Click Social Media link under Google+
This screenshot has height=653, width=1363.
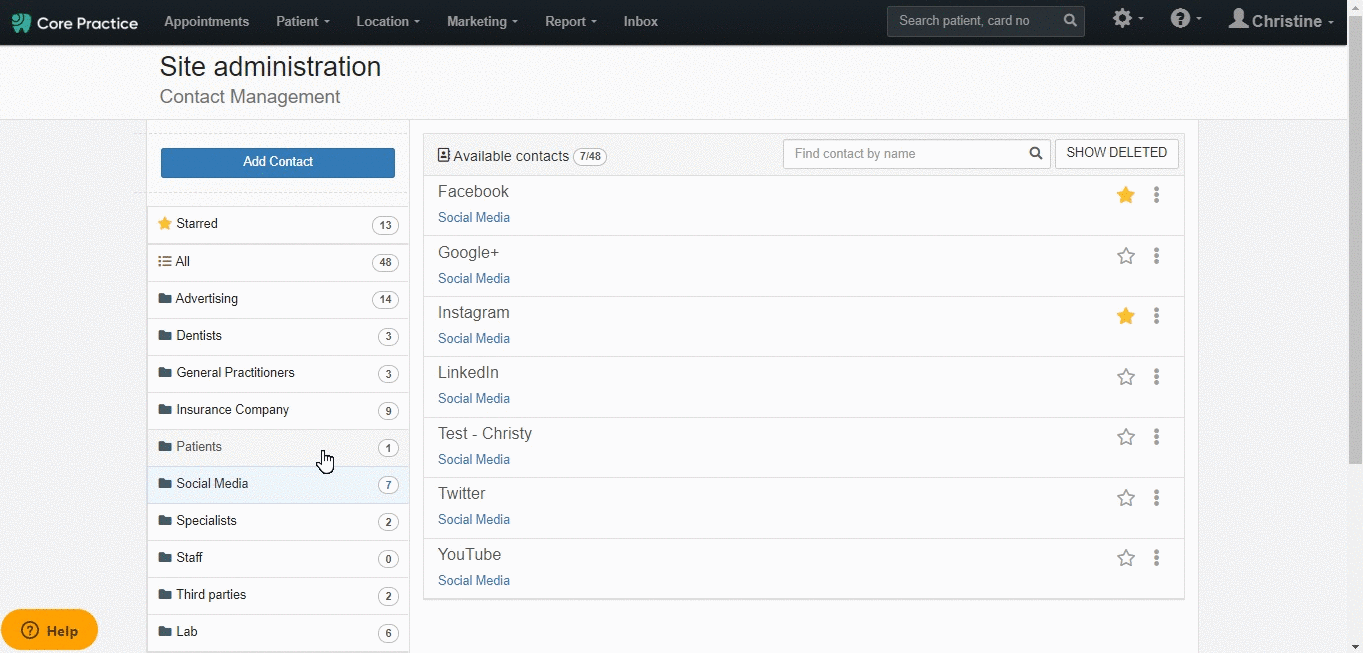pyautogui.click(x=474, y=279)
